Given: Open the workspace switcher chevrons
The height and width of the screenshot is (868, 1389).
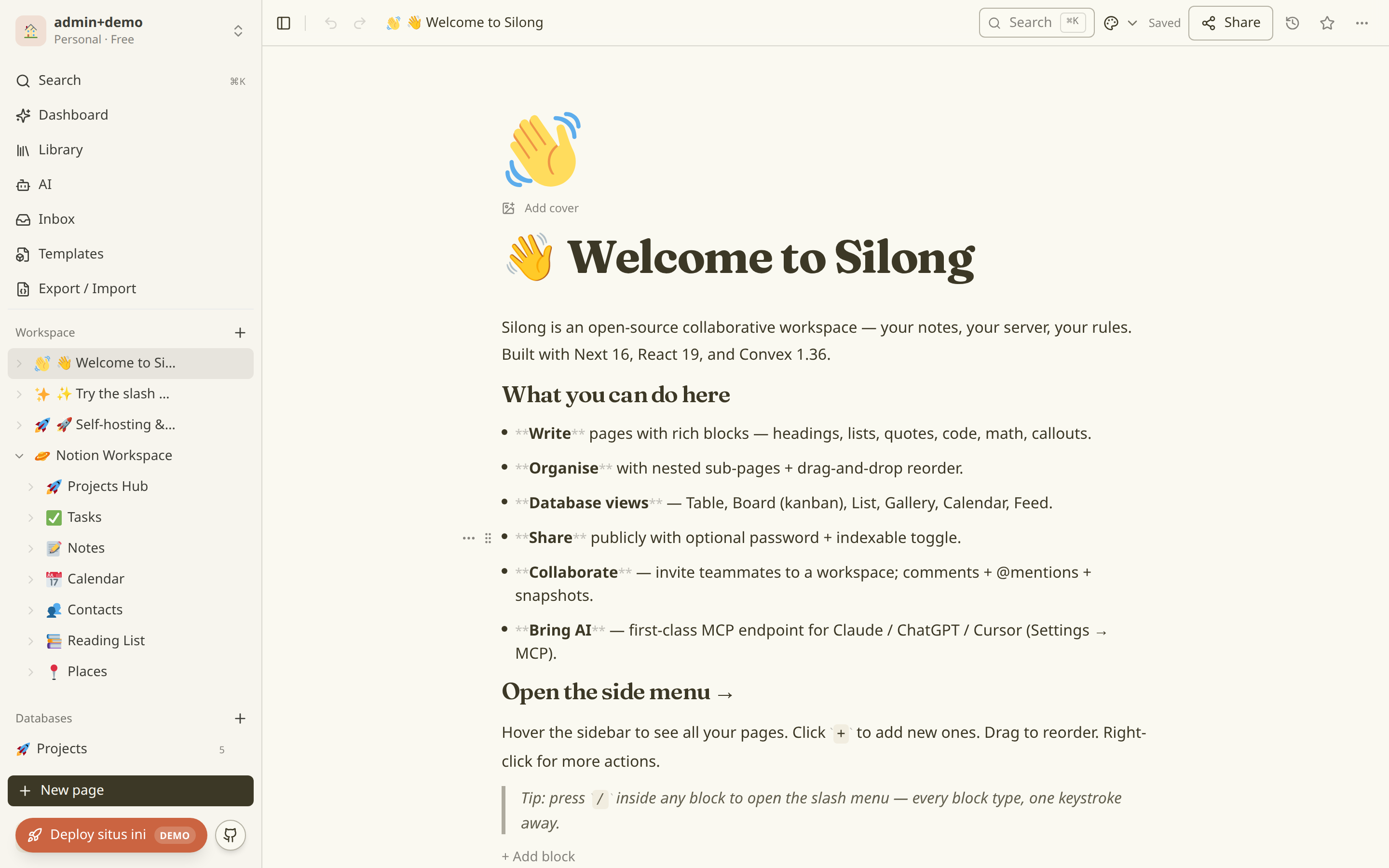Looking at the screenshot, I should click(x=238, y=30).
